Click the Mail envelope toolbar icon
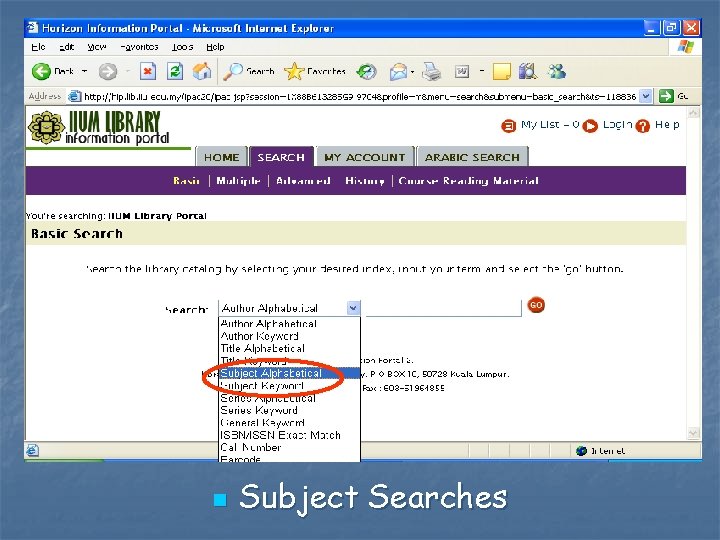Screen dimensions: 720x540 coord(398,72)
